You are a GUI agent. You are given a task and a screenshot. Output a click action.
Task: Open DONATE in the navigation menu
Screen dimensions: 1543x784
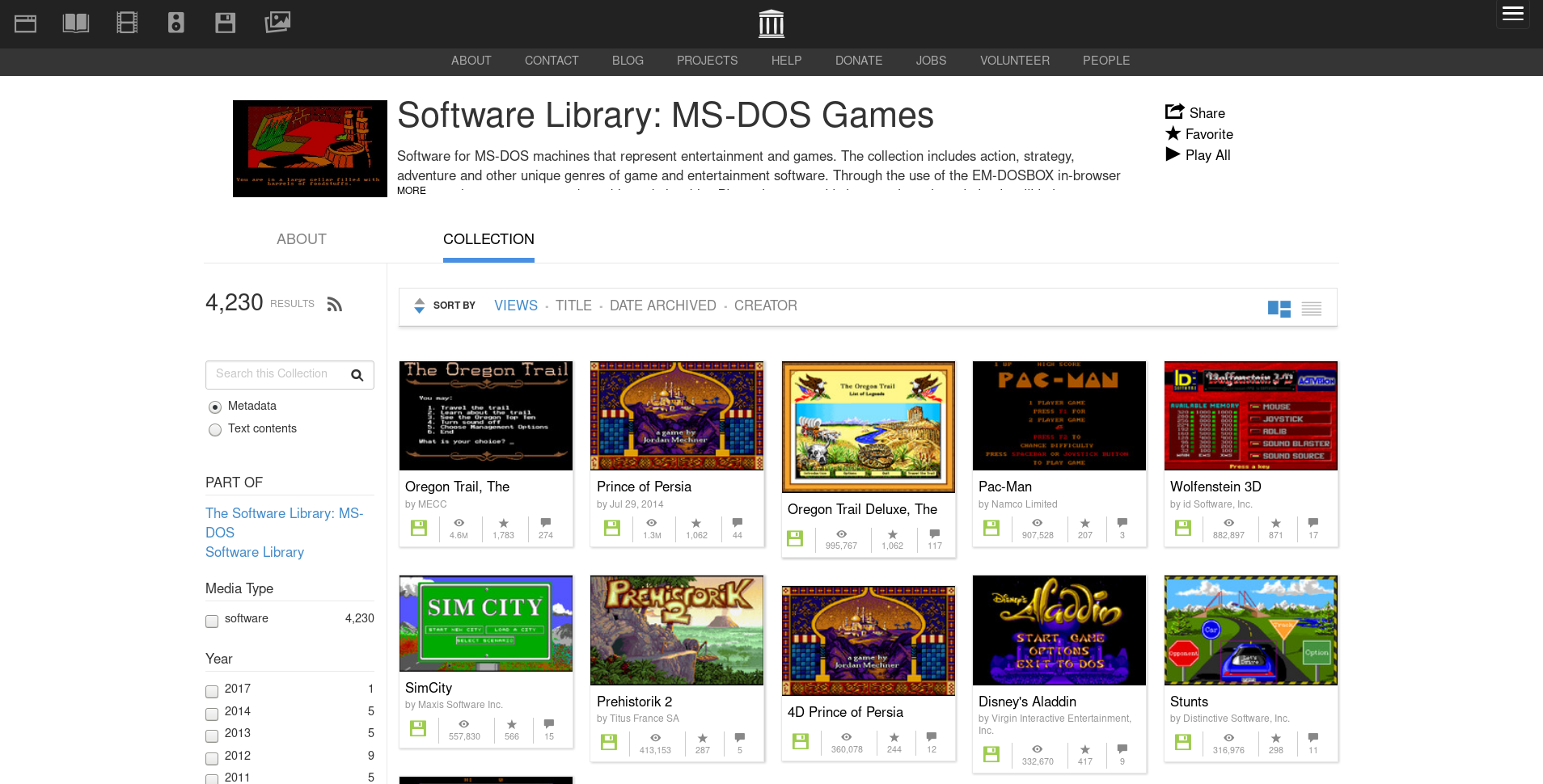858,61
